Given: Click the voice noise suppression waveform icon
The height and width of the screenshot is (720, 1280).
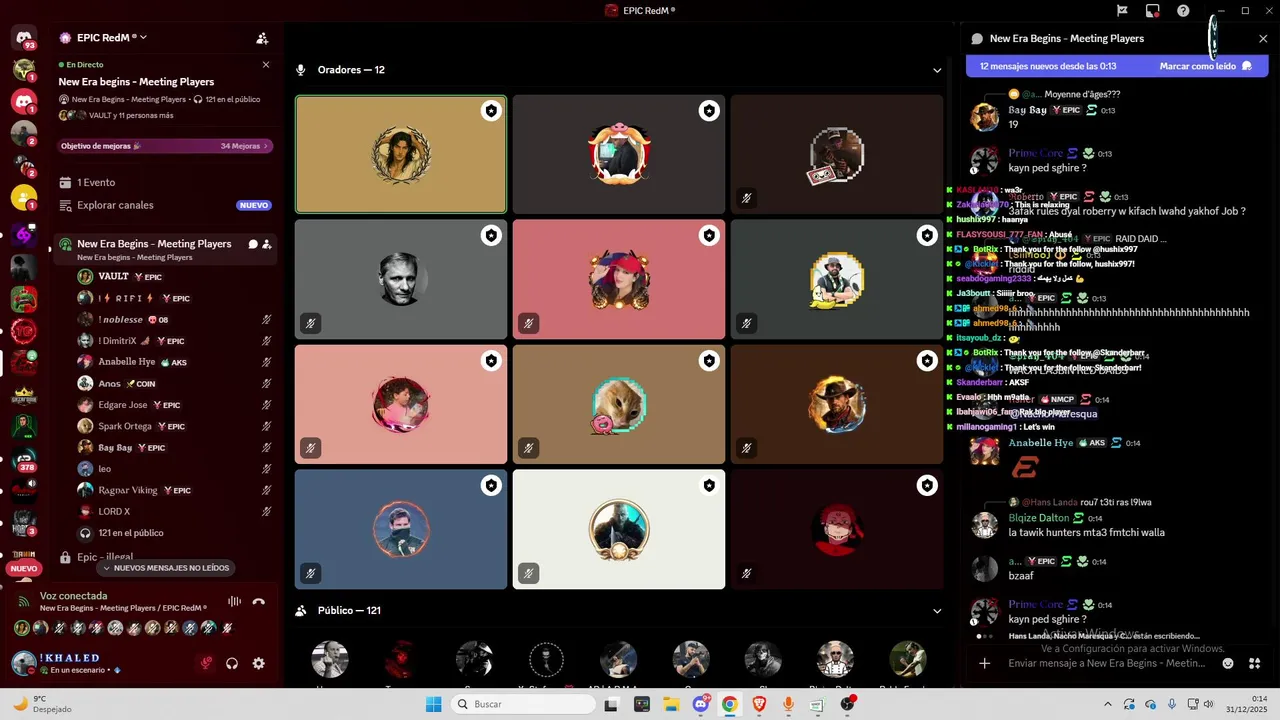Looking at the screenshot, I should click(235, 601).
